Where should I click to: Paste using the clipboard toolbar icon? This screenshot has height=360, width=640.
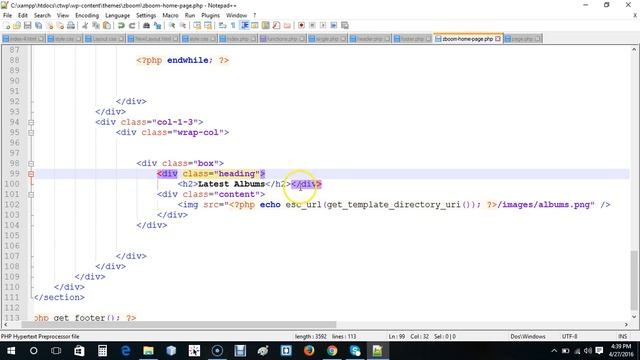(107, 25)
